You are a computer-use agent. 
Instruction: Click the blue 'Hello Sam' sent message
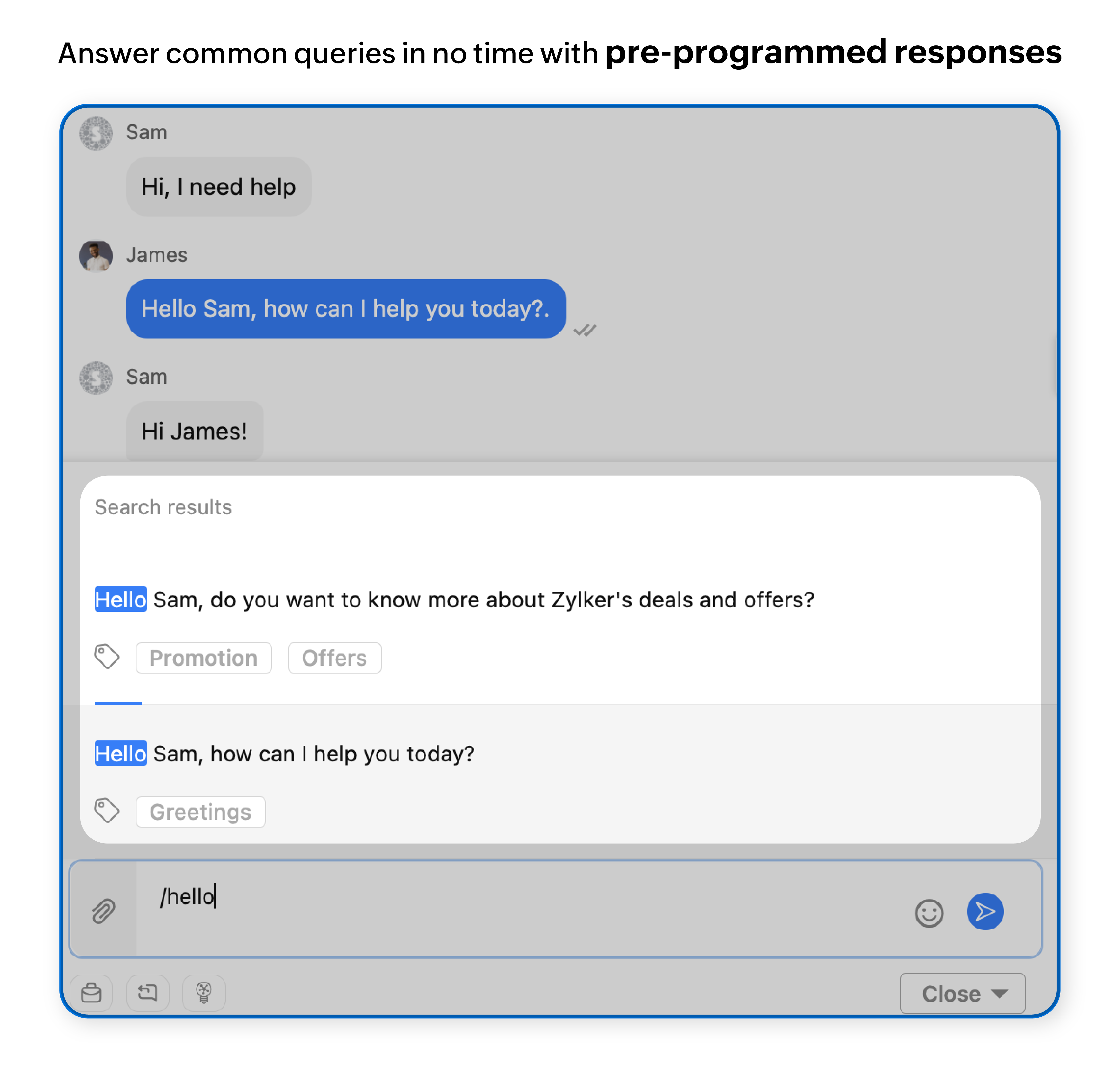[346, 309]
